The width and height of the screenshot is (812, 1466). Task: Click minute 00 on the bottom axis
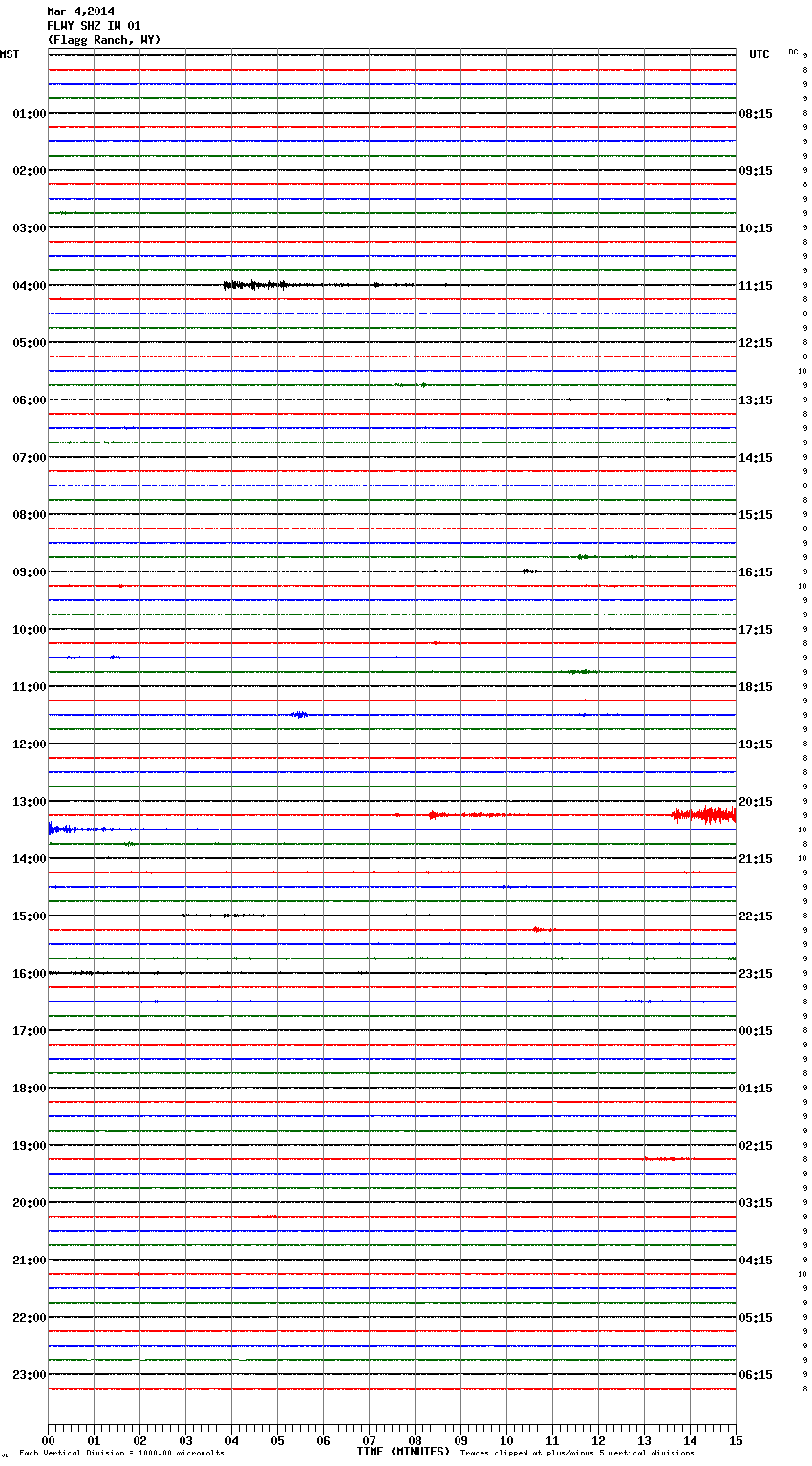[x=48, y=1440]
